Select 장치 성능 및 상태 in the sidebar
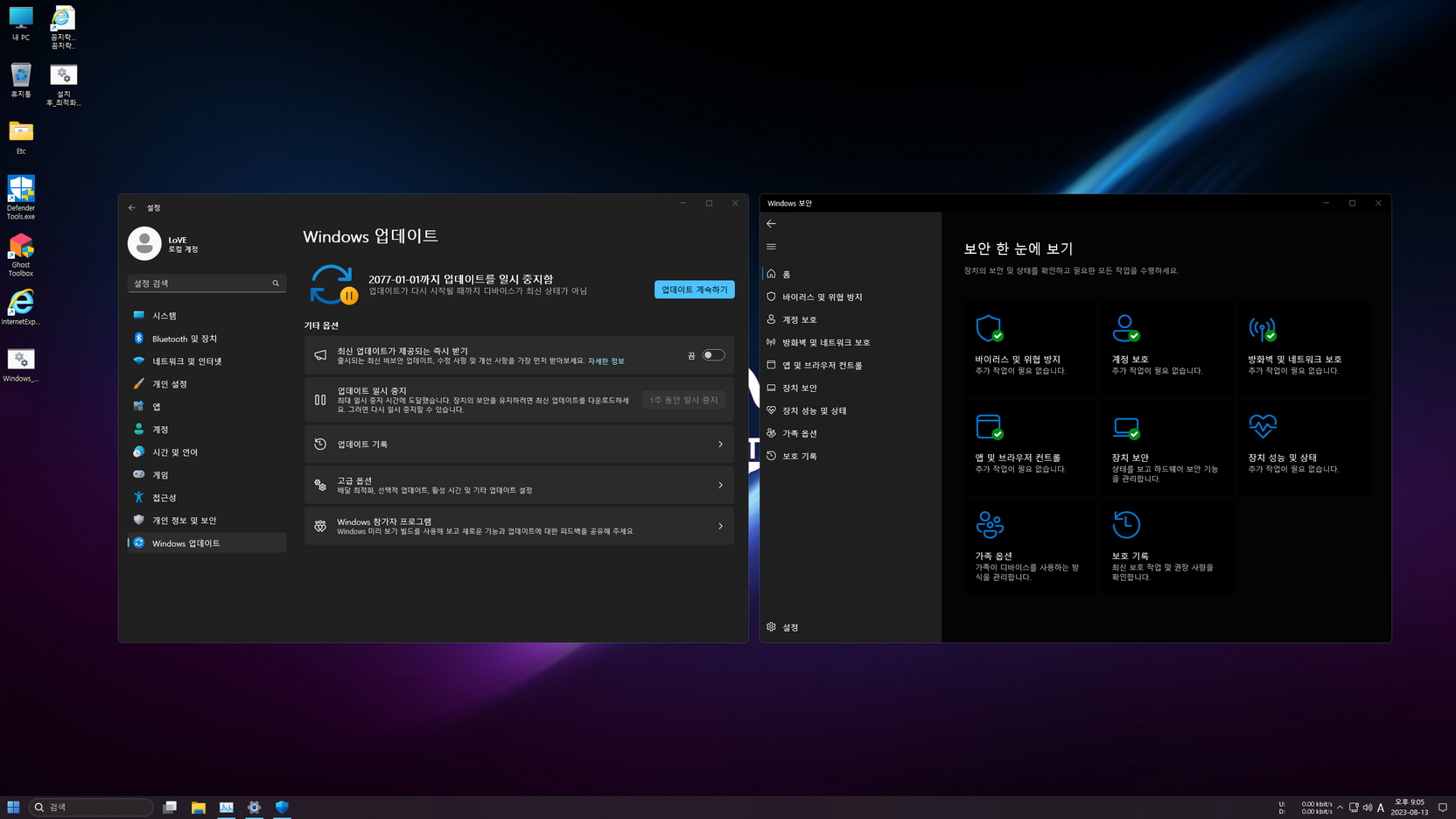The height and width of the screenshot is (819, 1456). coord(850,410)
